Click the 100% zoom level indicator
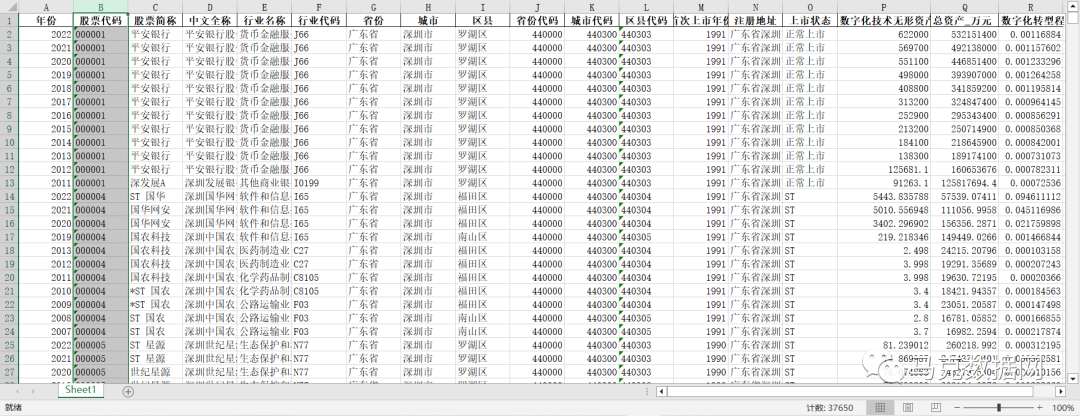 click(1063, 408)
